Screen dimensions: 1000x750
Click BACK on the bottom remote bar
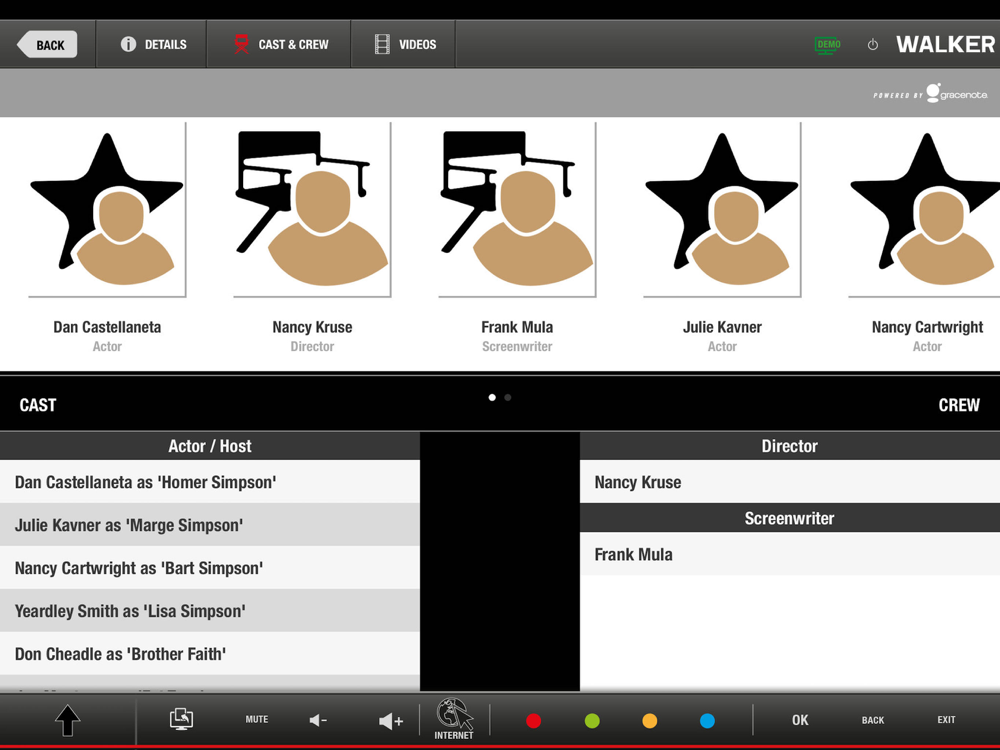pyautogui.click(x=873, y=720)
